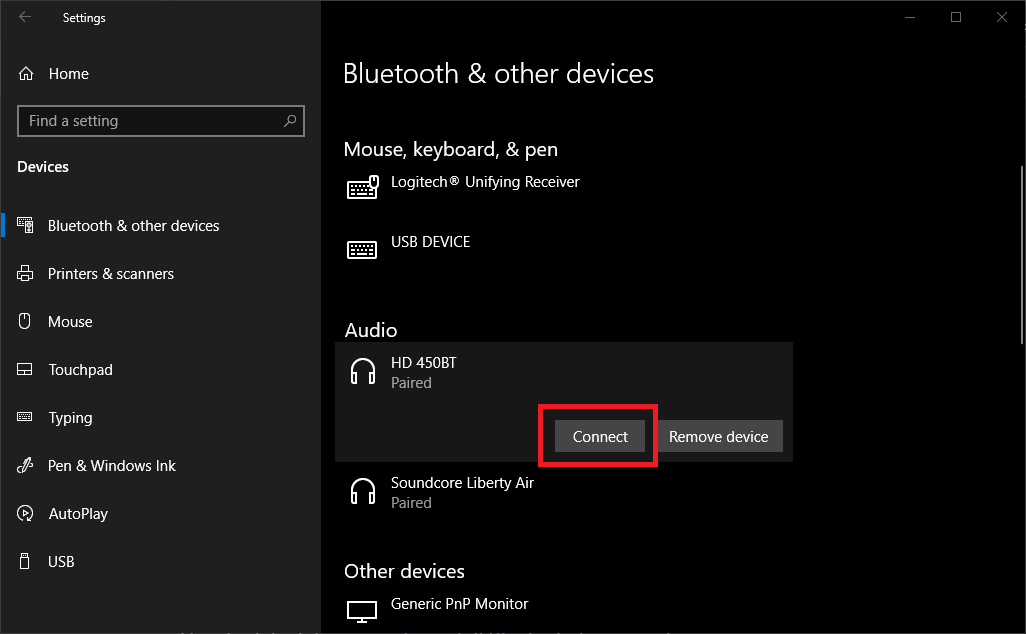Image resolution: width=1026 pixels, height=634 pixels.
Task: Minimize the Settings window
Action: coord(910,17)
